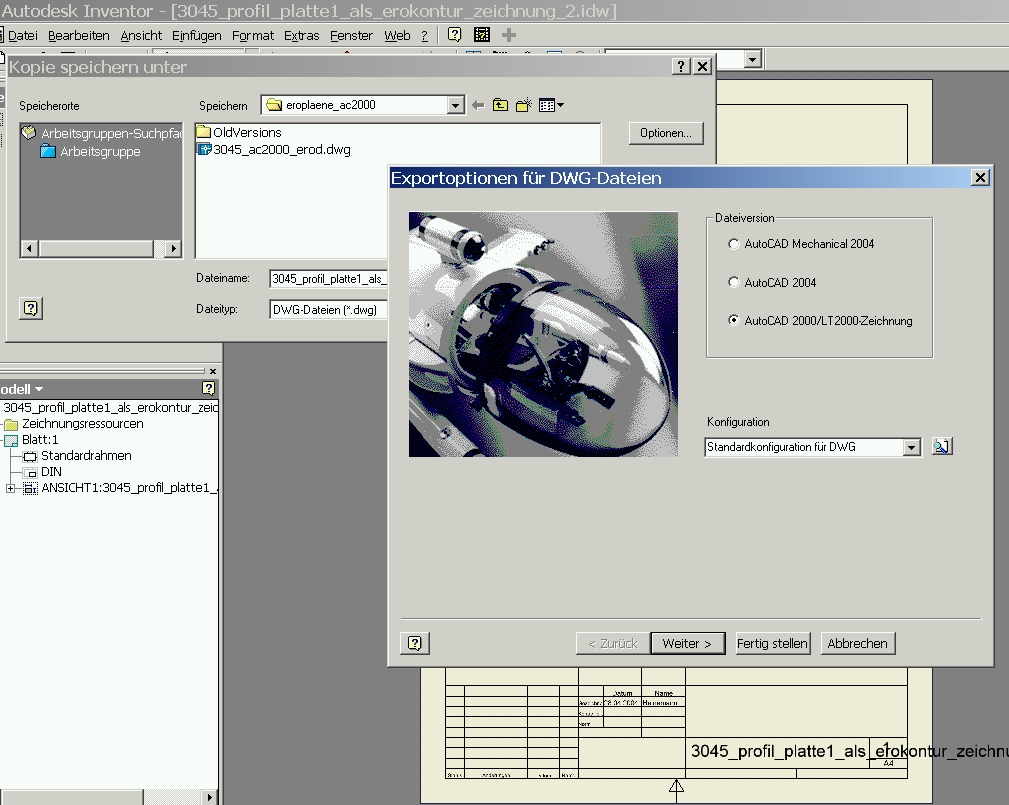1009x805 pixels.
Task: Open the Einfügen menu
Action: [196, 35]
